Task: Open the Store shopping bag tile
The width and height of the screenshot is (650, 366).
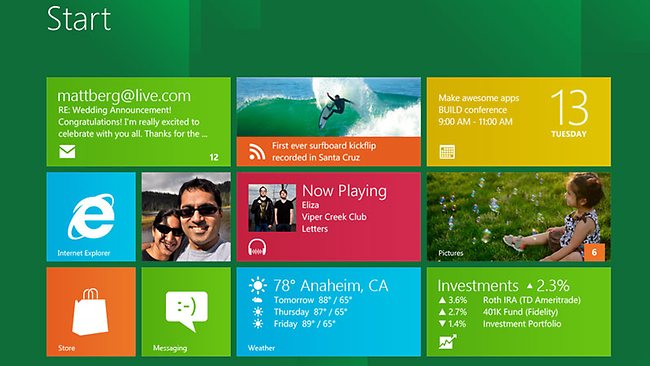Action: 91,312
